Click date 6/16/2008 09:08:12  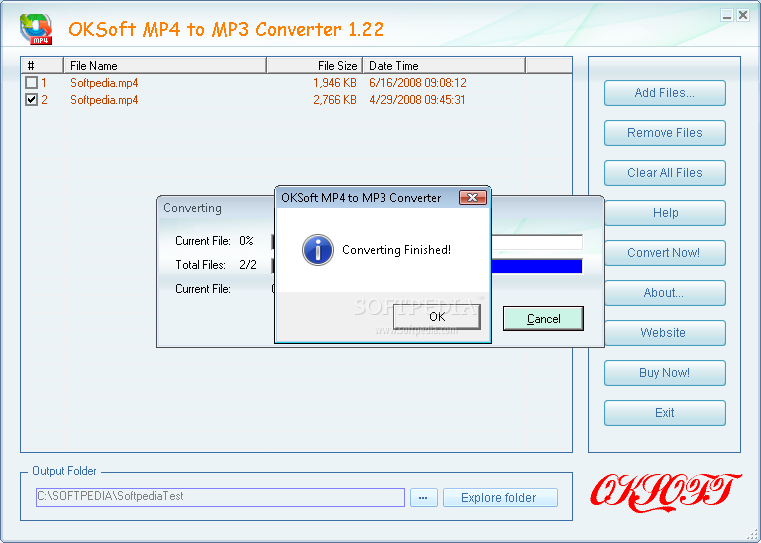point(417,82)
